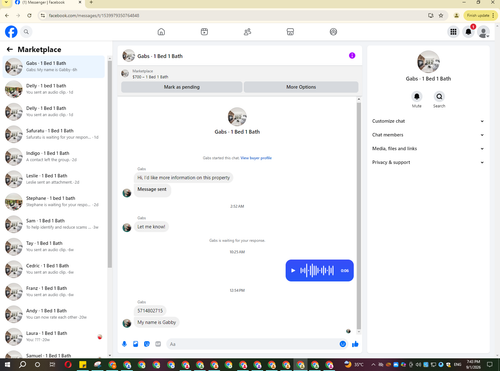Open the Gaming tab icon

click(333, 32)
